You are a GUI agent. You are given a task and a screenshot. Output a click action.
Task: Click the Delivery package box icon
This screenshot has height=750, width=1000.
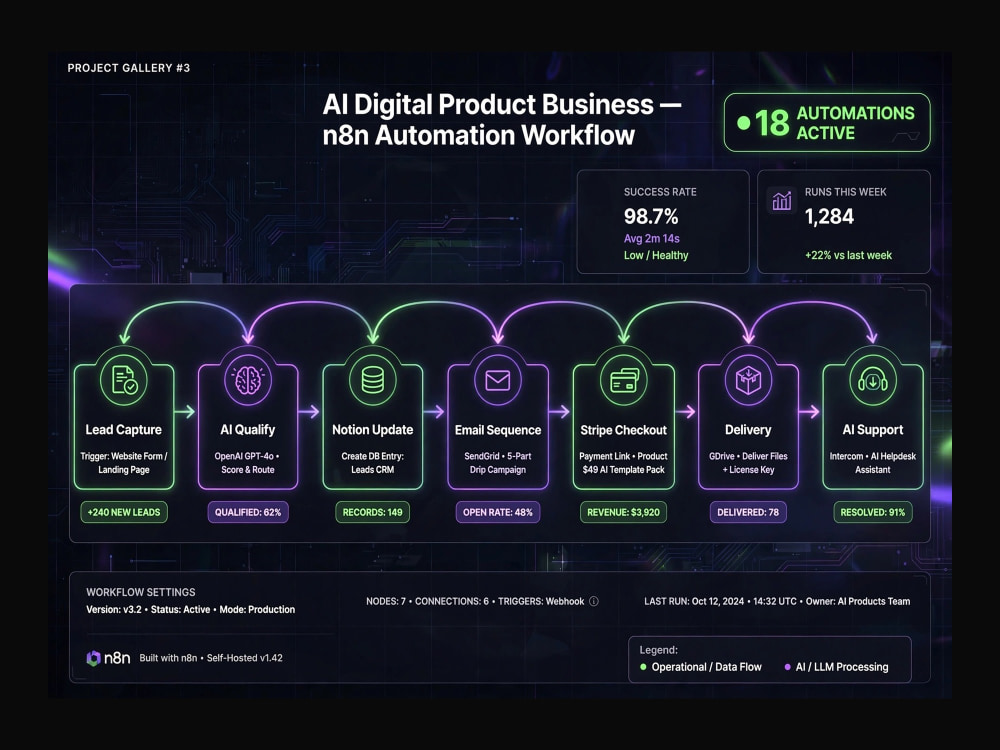[x=748, y=380]
